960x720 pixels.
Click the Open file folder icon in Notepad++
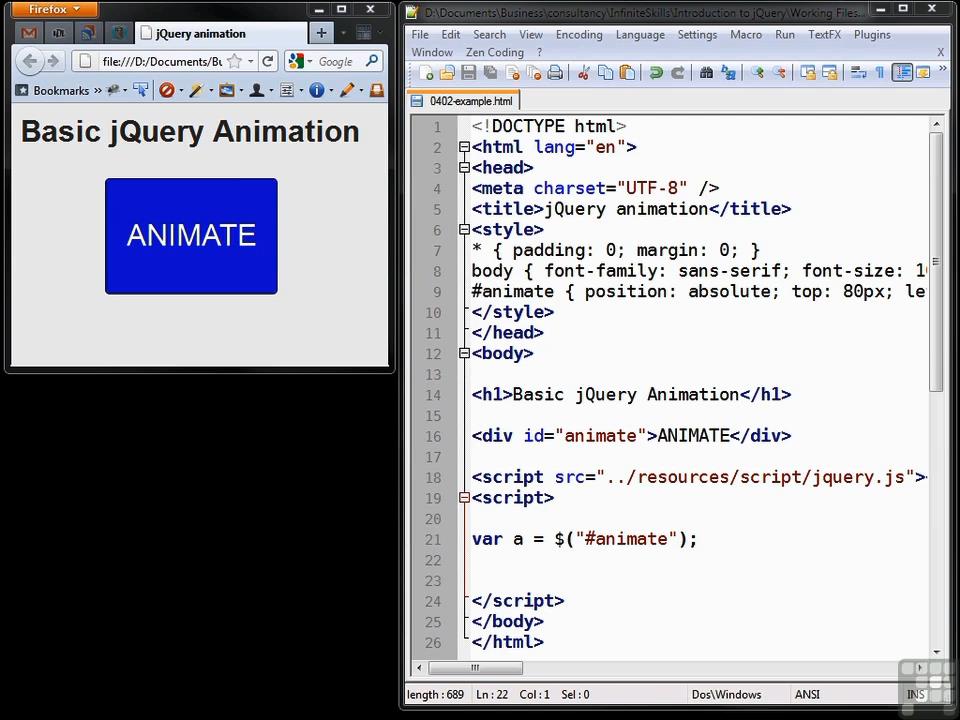click(448, 73)
